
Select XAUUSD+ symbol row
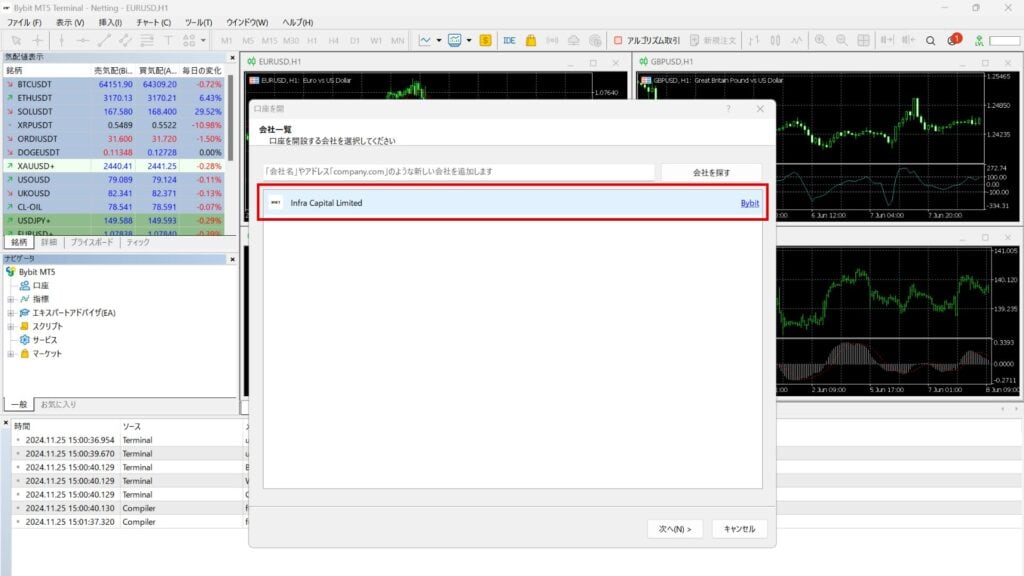(x=114, y=166)
